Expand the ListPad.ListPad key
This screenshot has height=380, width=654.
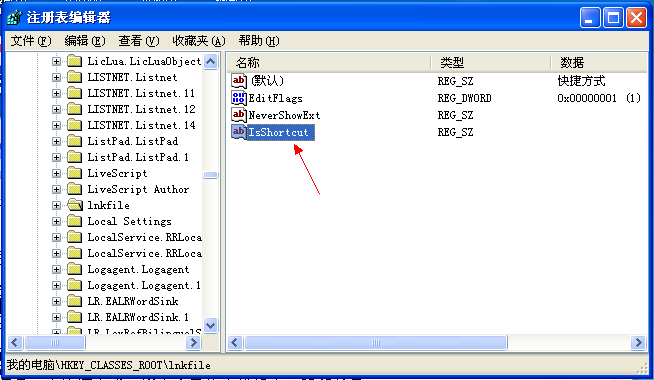56,141
